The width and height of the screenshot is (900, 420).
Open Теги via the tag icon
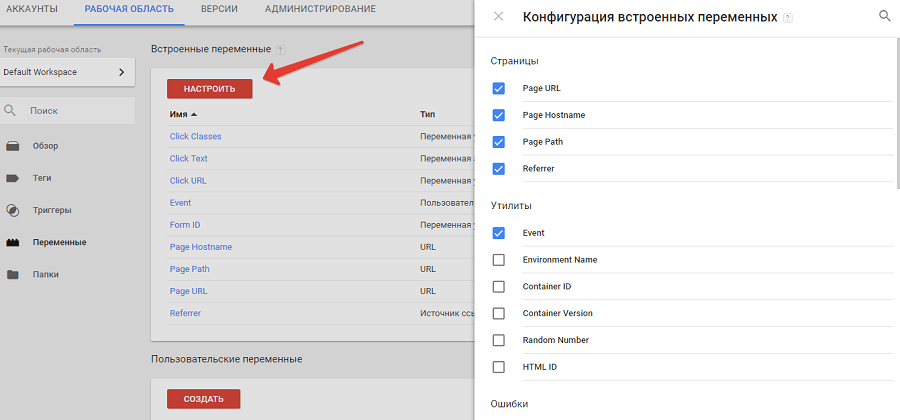pyautogui.click(x=13, y=178)
